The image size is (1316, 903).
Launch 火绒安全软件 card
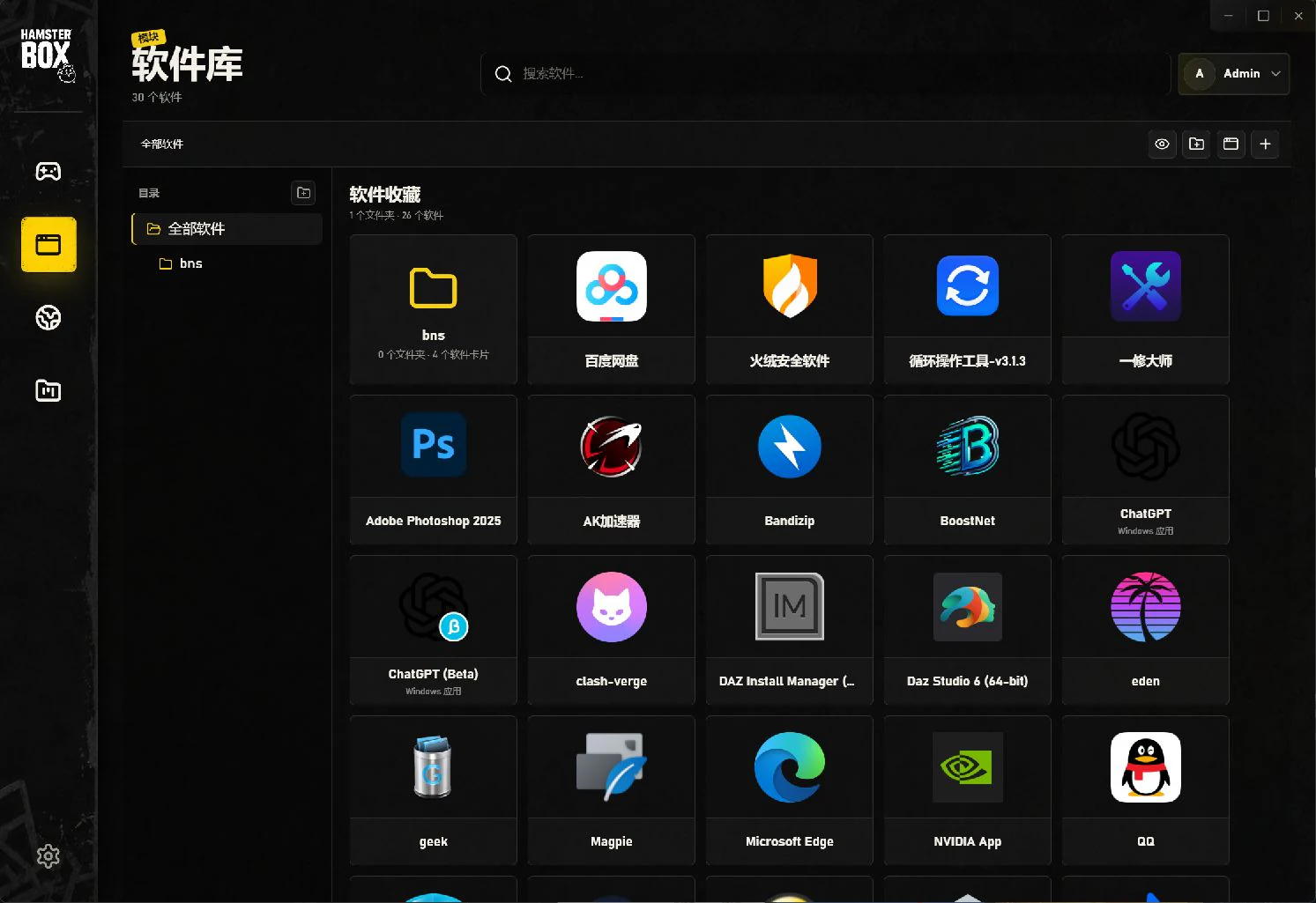[x=789, y=309]
